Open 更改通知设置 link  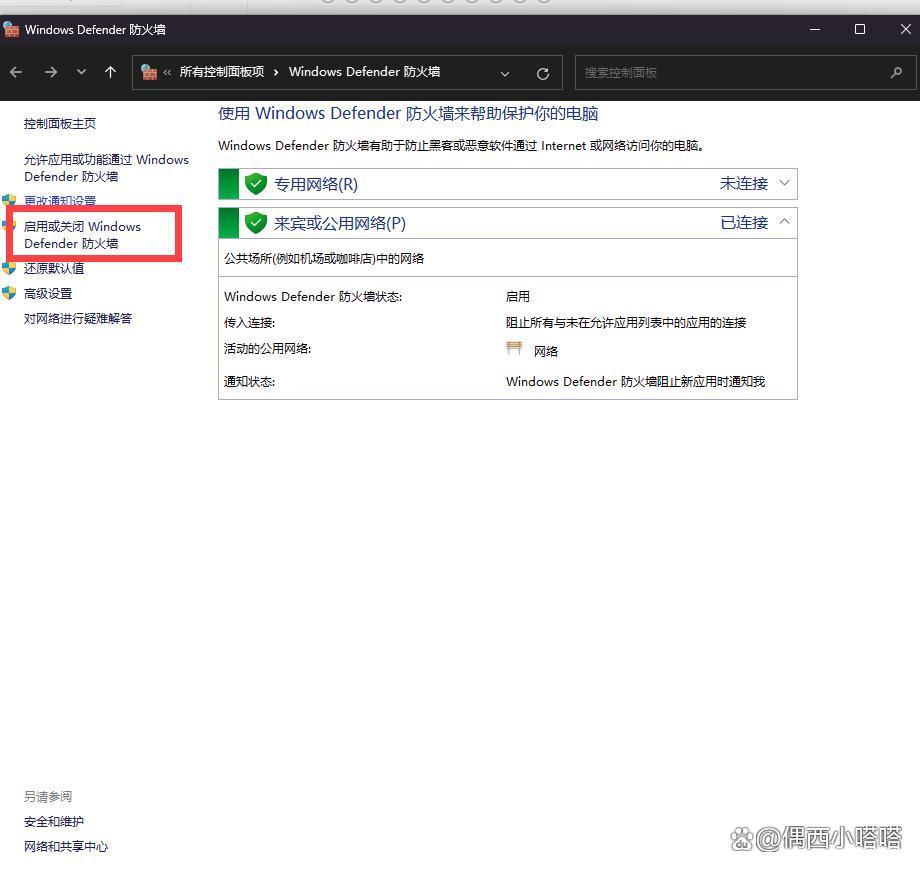click(60, 200)
